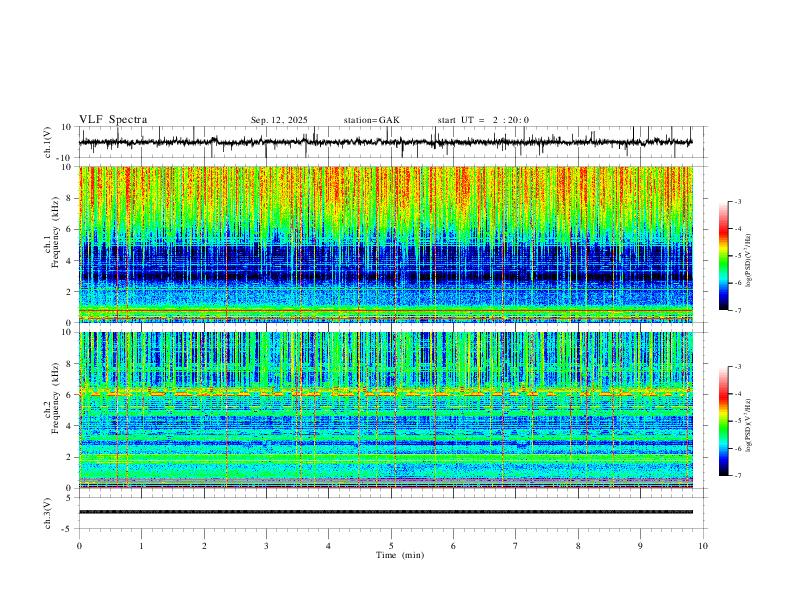The height and width of the screenshot is (612, 792).
Task: Click the ch.3 flat black trace
Action: point(386,512)
